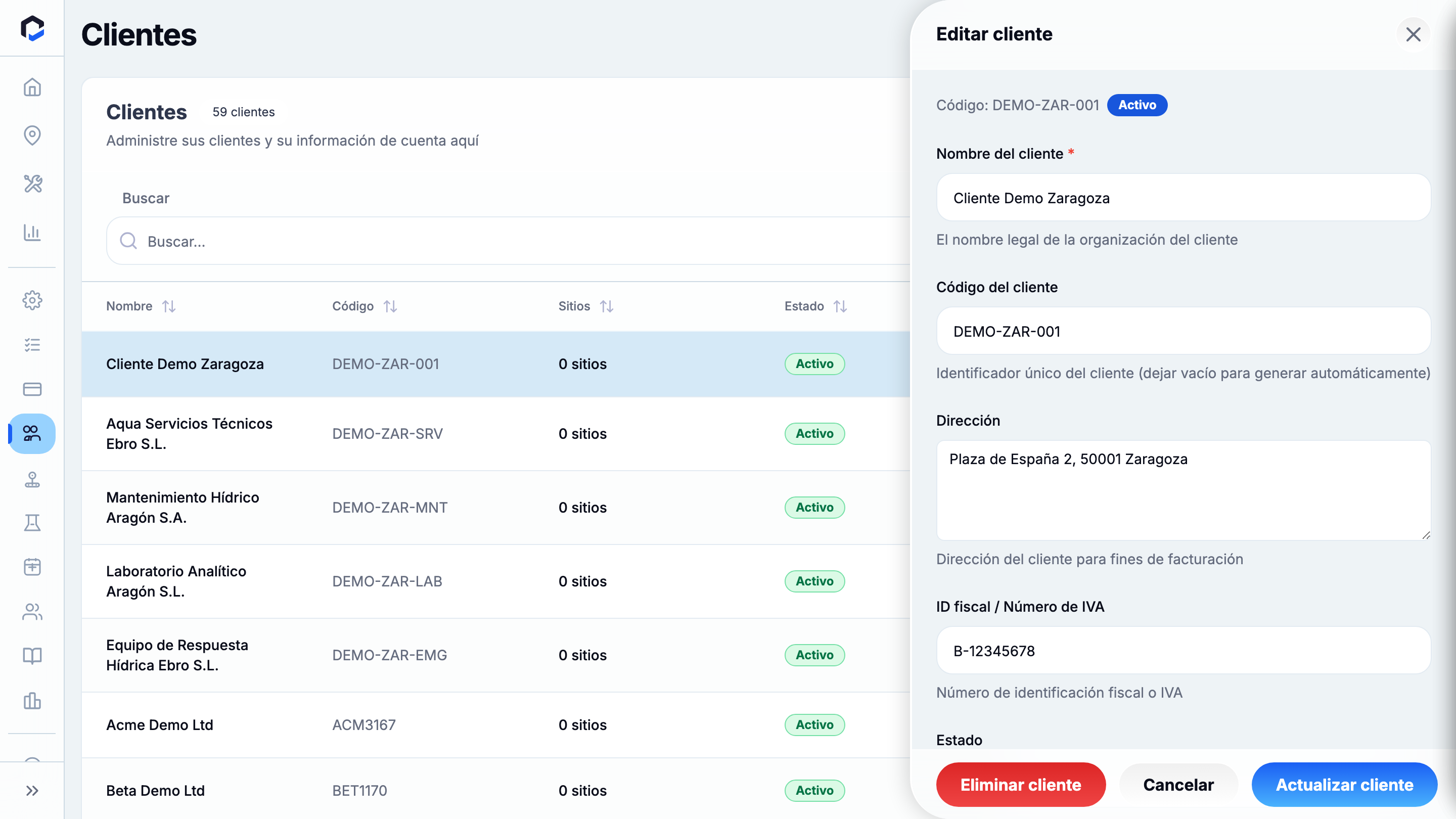Edit the Nombre del cliente field
The image size is (1456, 819).
click(1184, 198)
